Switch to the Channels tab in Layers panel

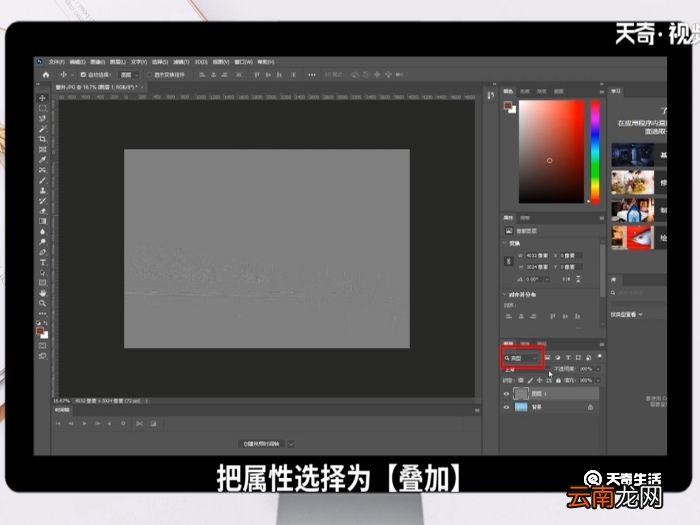pyautogui.click(x=525, y=344)
